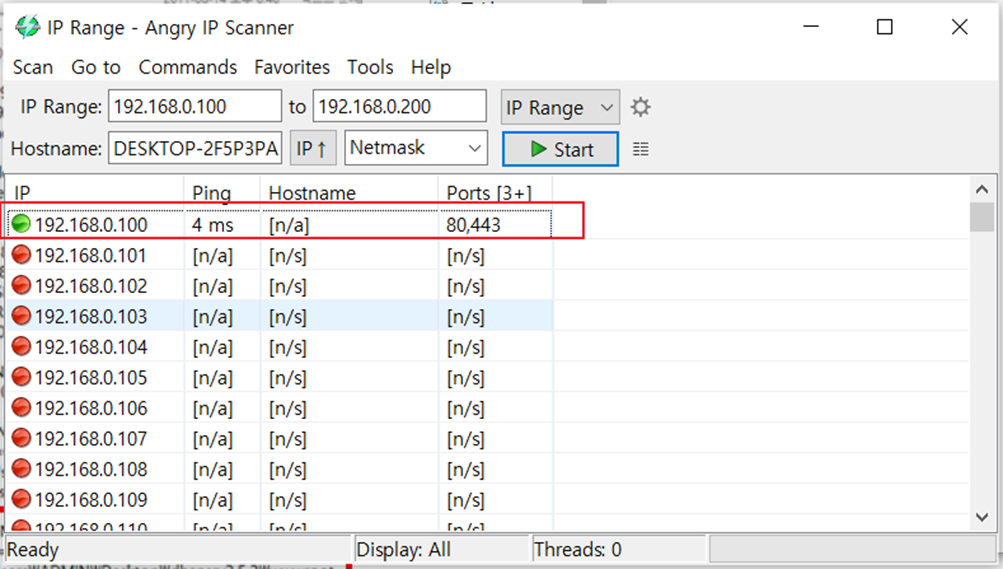Sort by the Hostname column header
Image resolution: width=1003 pixels, height=569 pixels.
click(349, 192)
